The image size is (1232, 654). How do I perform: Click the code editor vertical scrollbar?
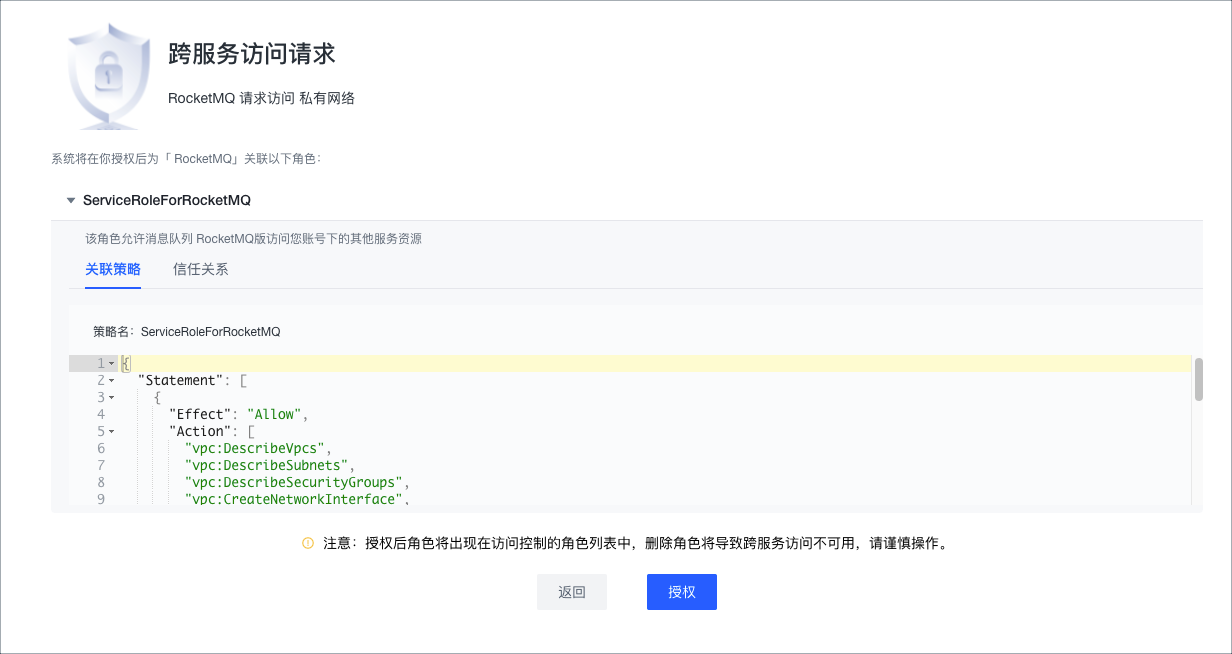1198,379
